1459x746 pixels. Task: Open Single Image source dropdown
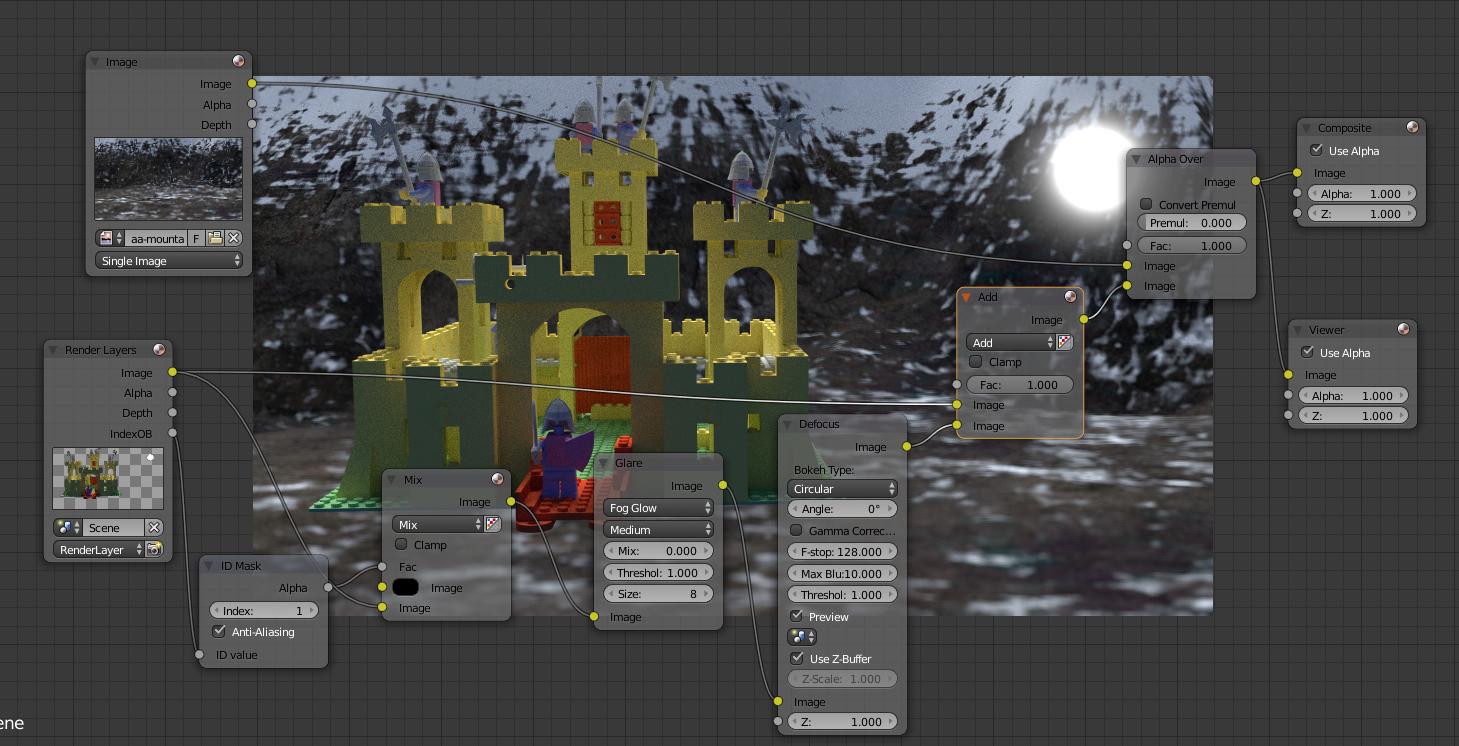pyautogui.click(x=169, y=260)
